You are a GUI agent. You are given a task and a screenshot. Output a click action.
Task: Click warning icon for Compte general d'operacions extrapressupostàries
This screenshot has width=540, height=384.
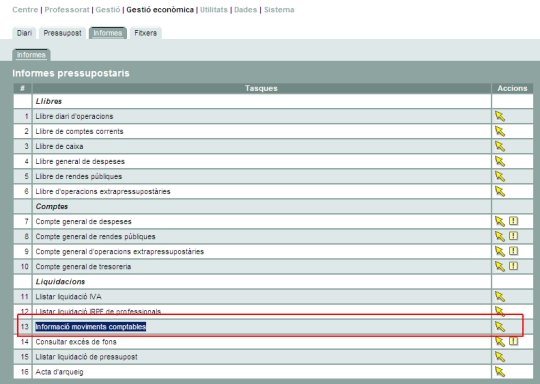[x=513, y=251]
